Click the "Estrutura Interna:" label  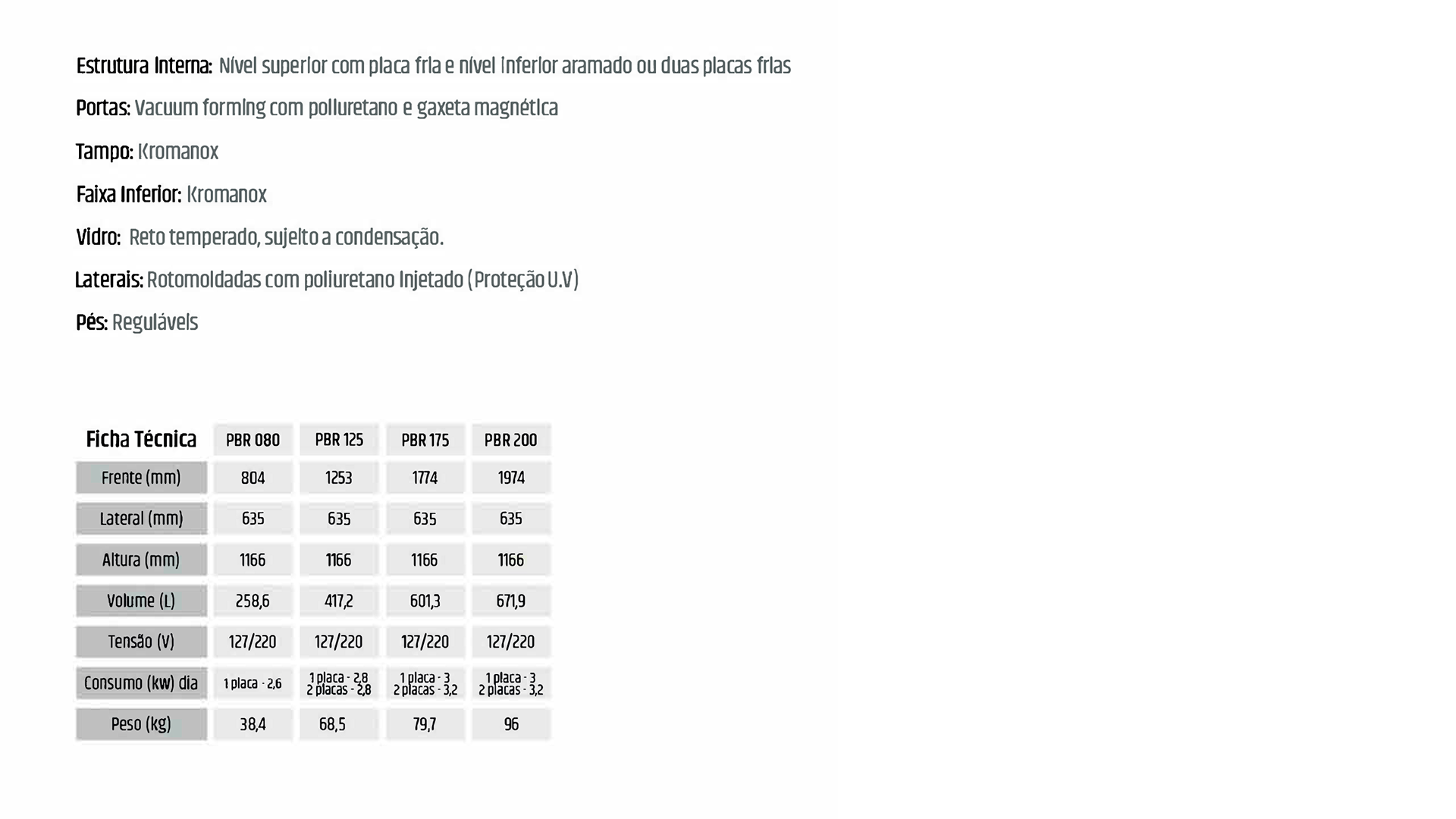pos(144,67)
